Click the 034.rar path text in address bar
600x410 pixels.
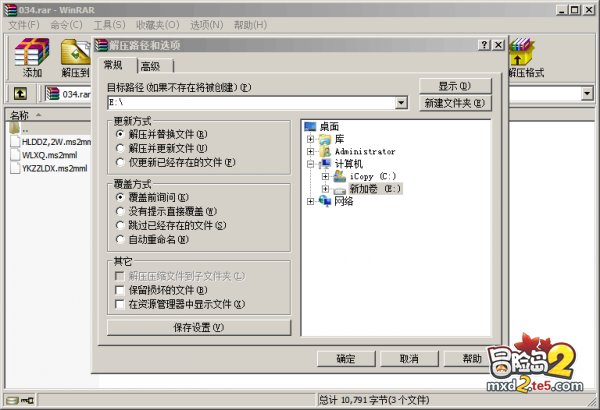(x=76, y=94)
